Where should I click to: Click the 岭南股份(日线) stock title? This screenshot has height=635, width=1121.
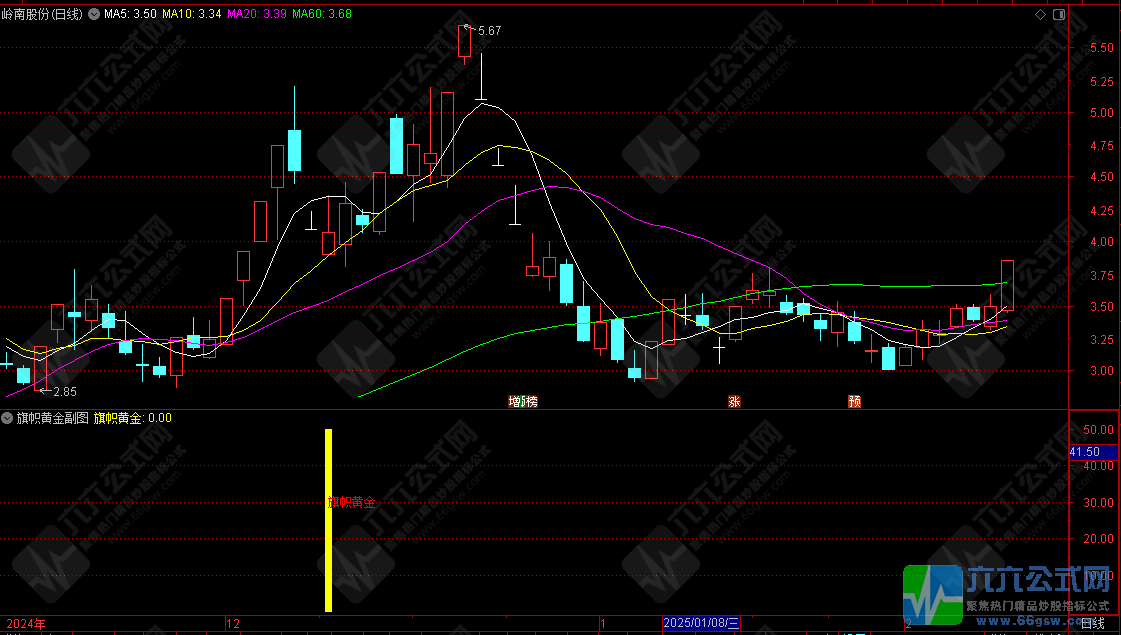[x=43, y=14]
